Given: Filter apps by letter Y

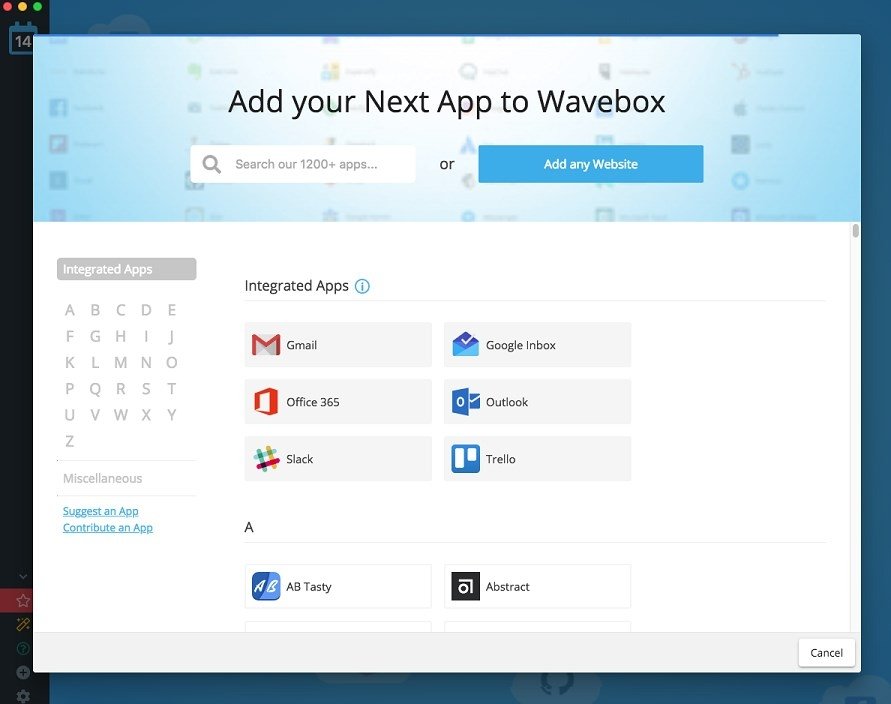Looking at the screenshot, I should pos(172,415).
